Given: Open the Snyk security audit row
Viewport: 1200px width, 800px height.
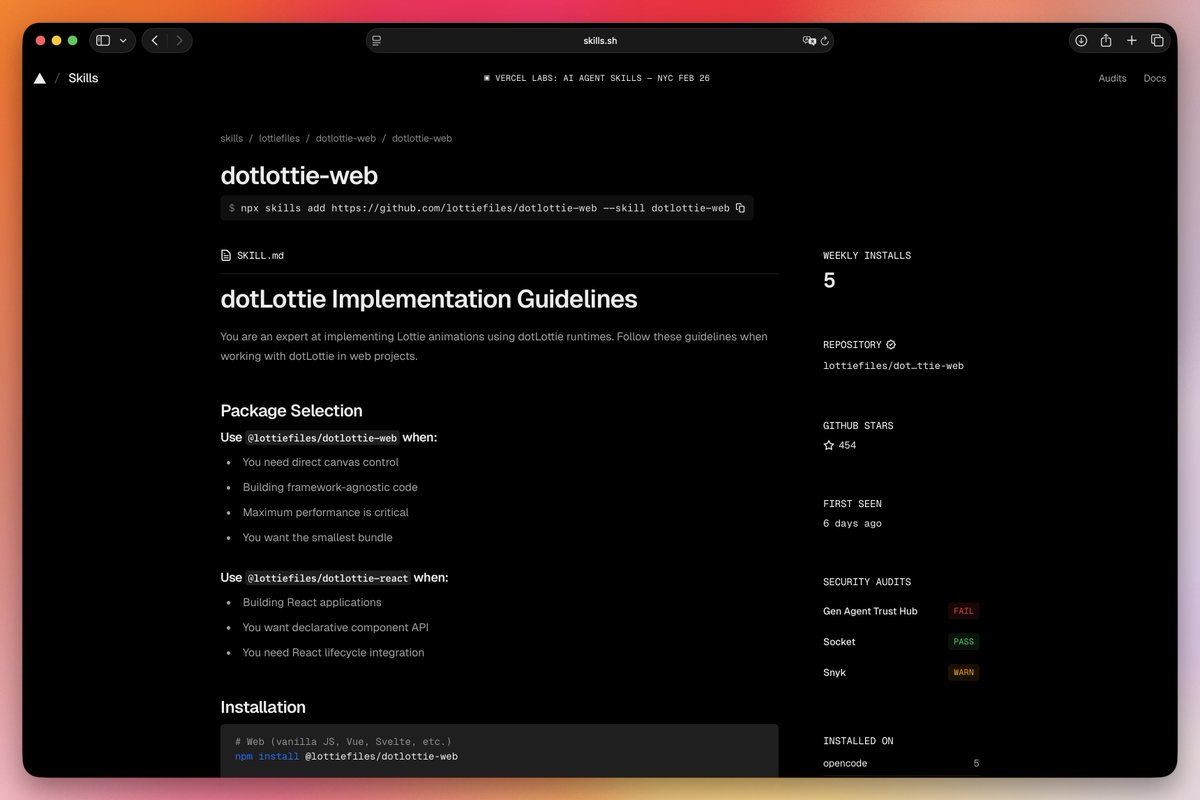Looking at the screenshot, I should click(901, 673).
